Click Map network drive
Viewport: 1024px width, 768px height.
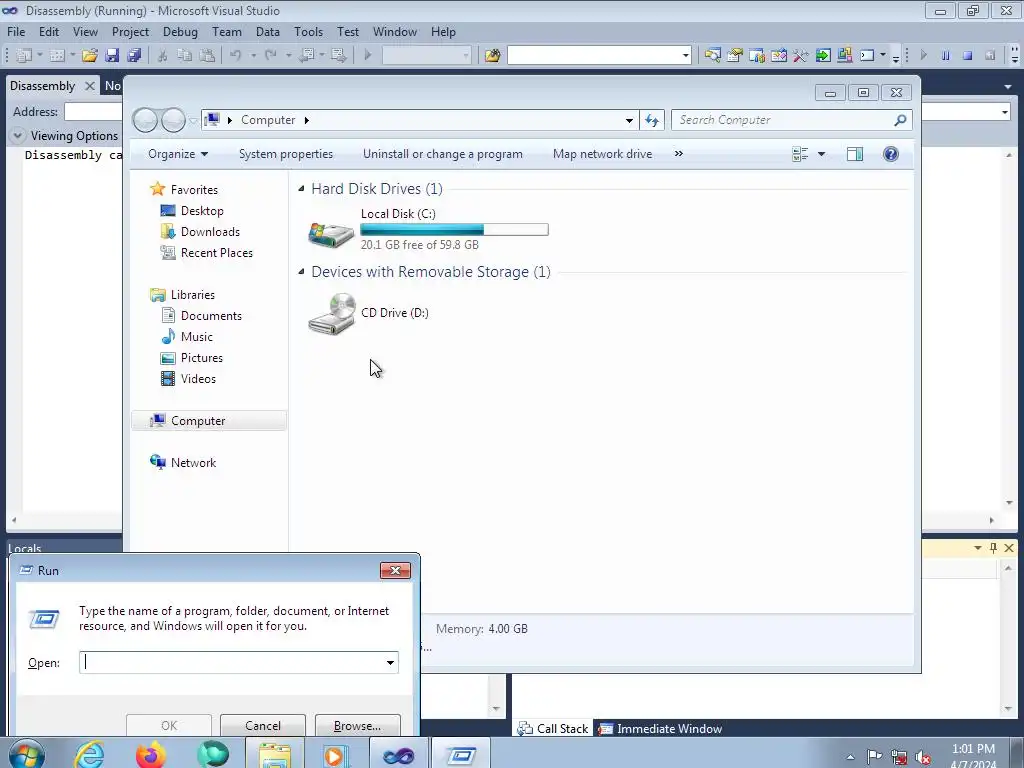[603, 154]
